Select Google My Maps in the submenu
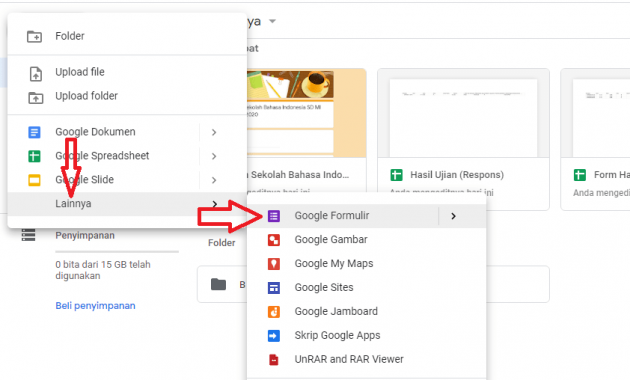The height and width of the screenshot is (380, 630). click(366, 264)
